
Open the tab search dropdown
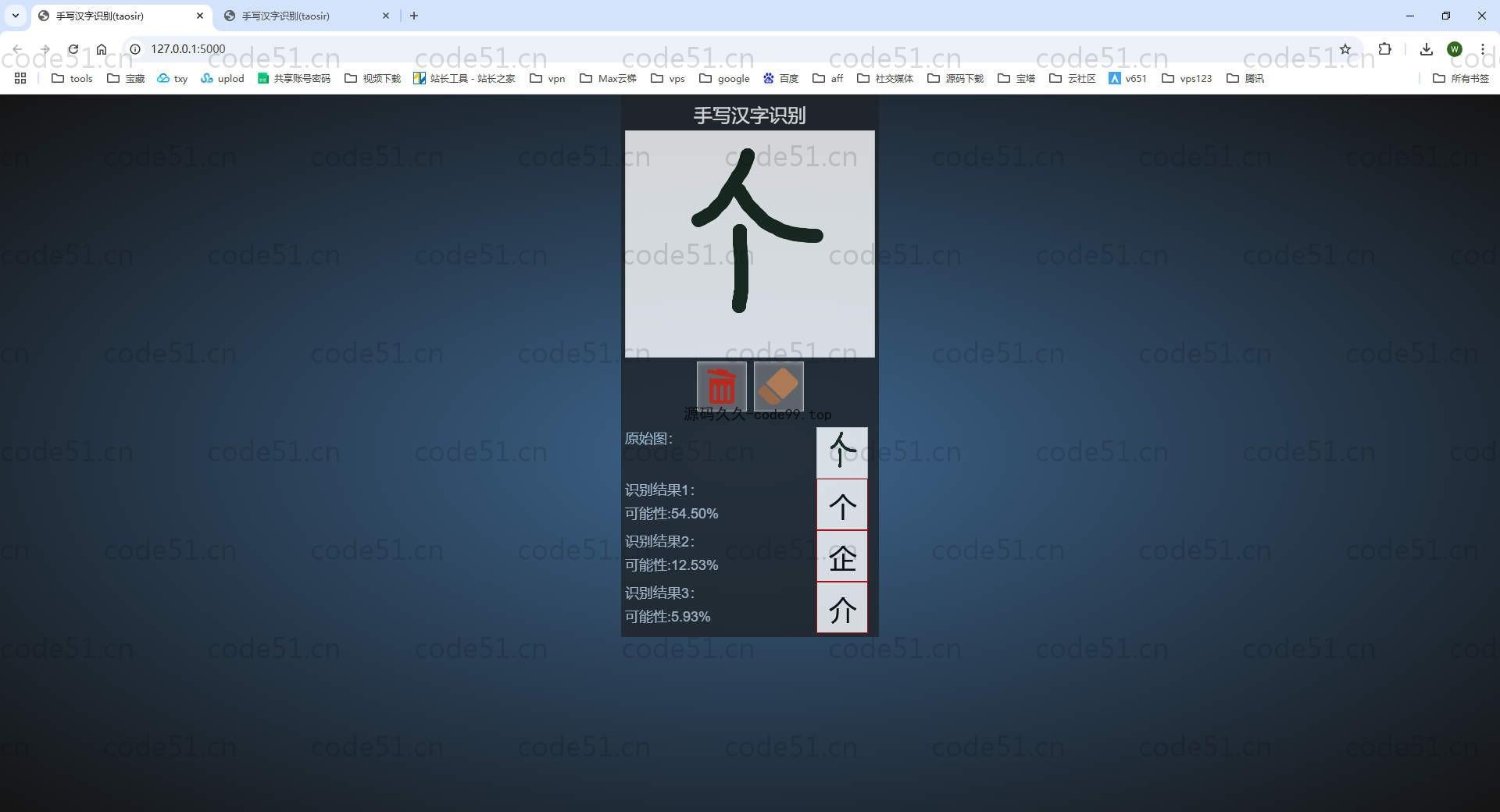point(15,16)
